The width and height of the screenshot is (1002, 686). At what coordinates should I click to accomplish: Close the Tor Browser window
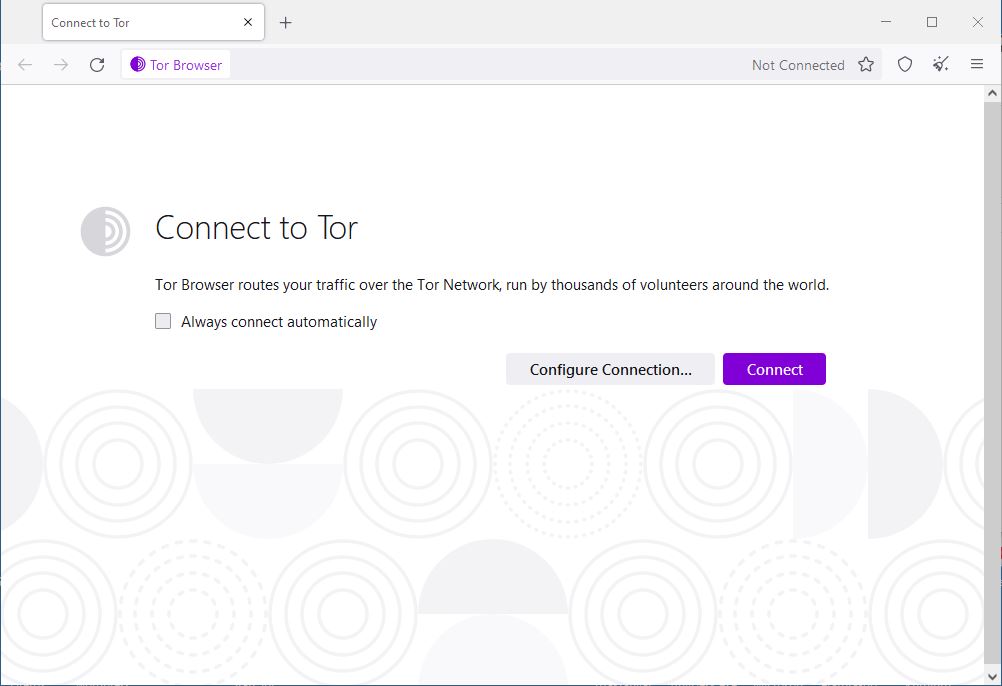pyautogui.click(x=978, y=22)
